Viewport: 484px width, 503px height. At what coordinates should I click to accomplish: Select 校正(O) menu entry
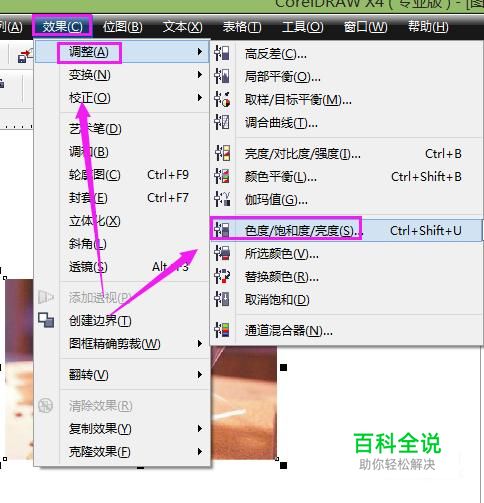(122, 98)
